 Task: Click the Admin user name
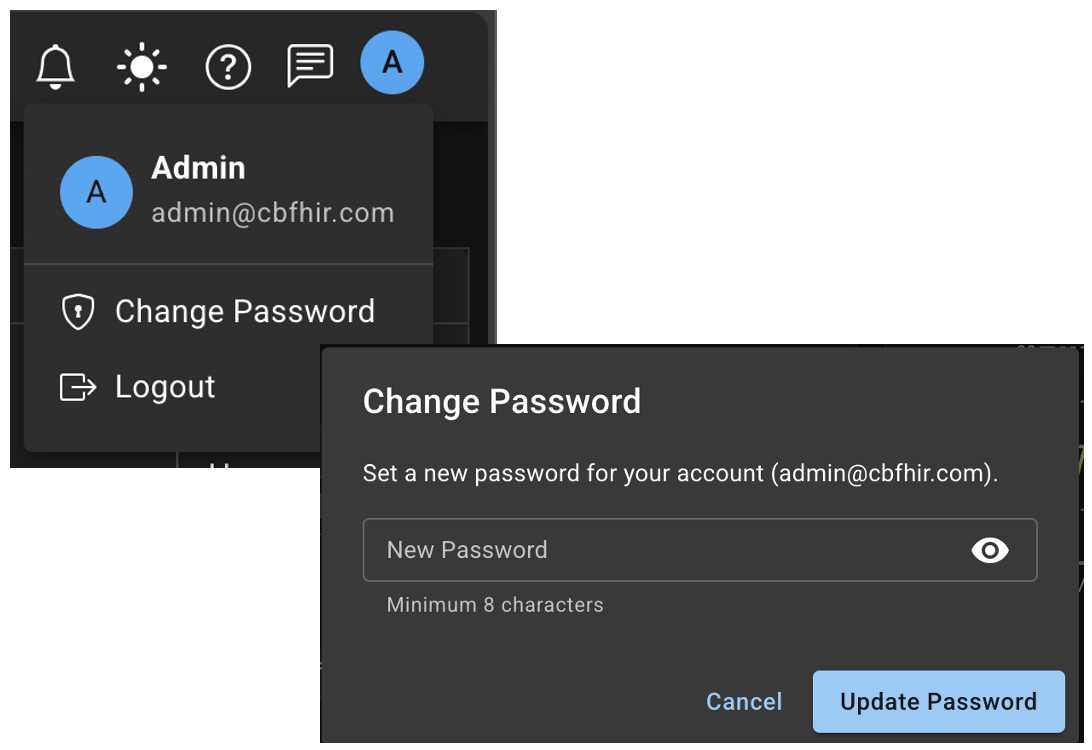[x=198, y=168]
